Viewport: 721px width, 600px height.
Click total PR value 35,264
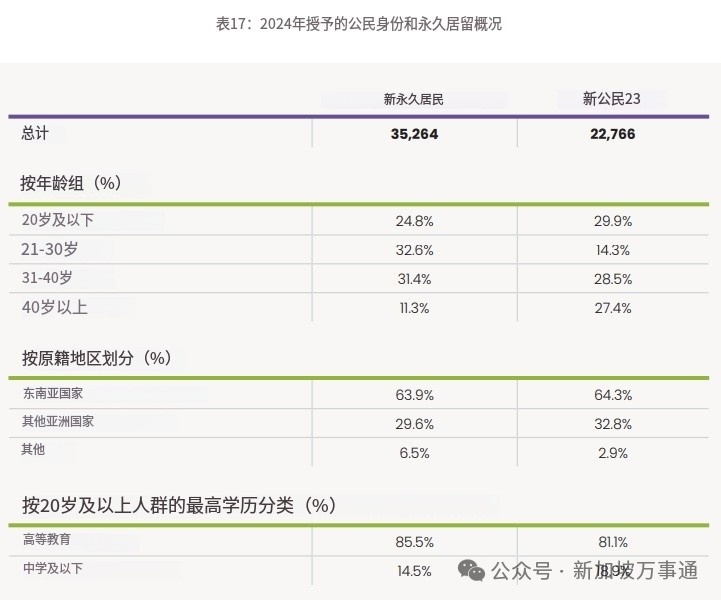(414, 134)
